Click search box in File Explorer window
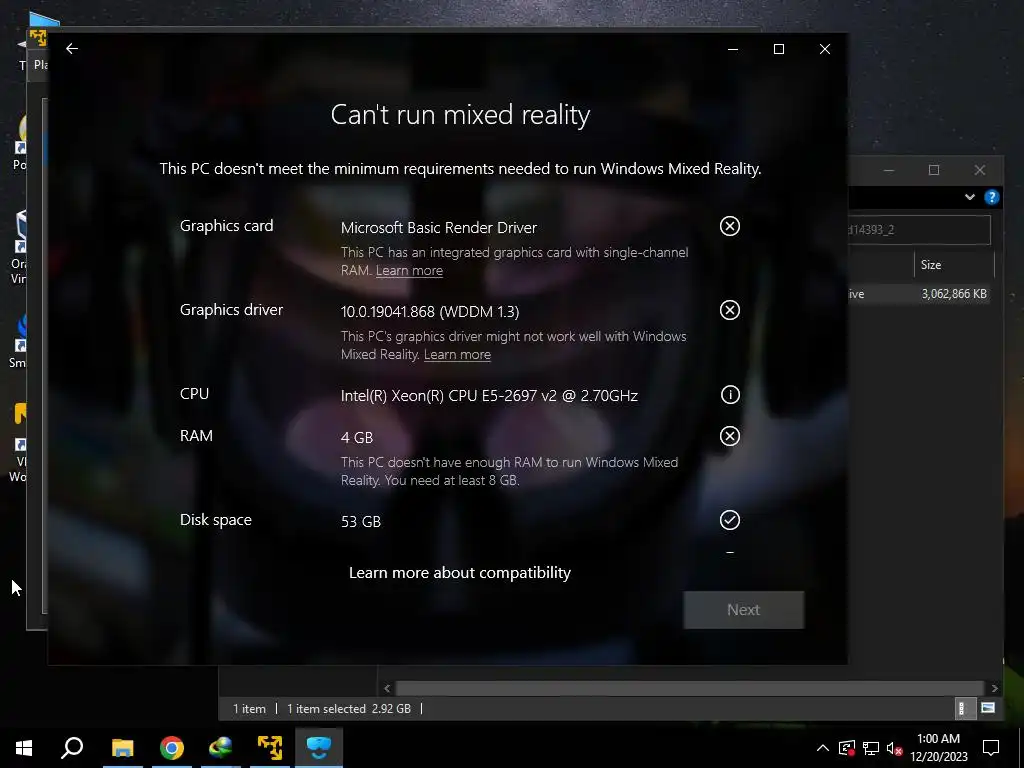1024x768 pixels. (x=919, y=230)
